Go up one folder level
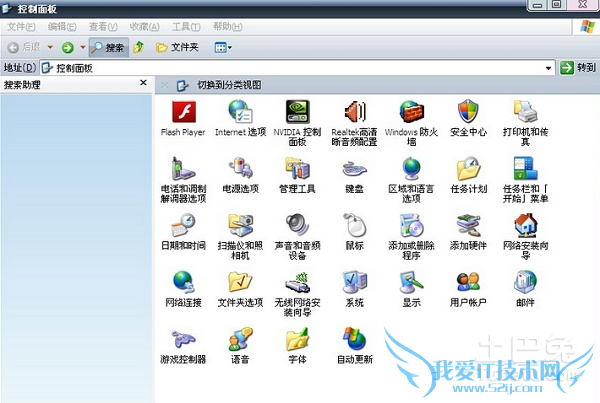Image resolution: width=600 pixels, height=403 pixels. (x=139, y=47)
